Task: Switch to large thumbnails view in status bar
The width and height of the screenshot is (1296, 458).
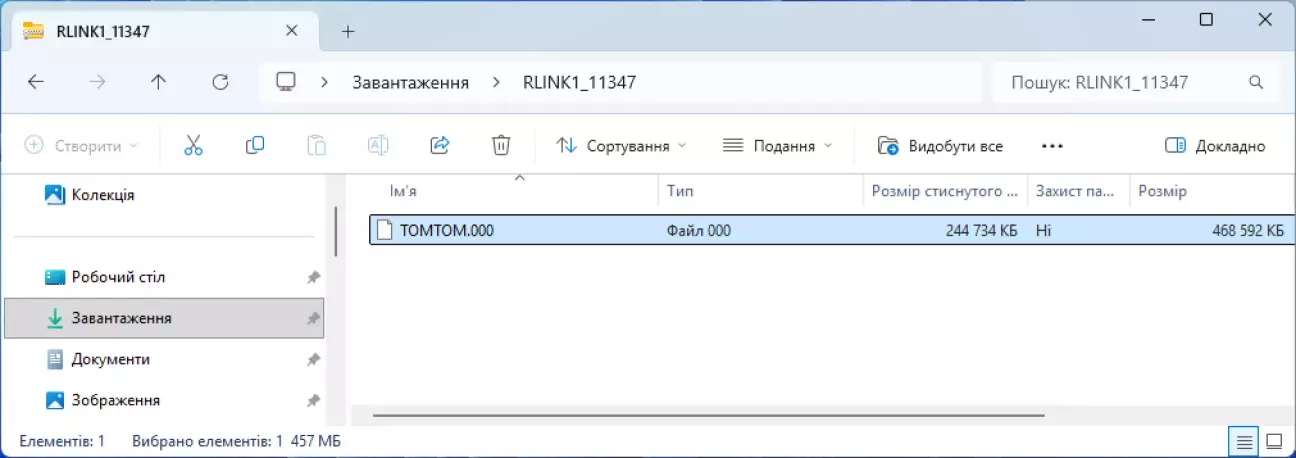Action: tap(1274, 441)
